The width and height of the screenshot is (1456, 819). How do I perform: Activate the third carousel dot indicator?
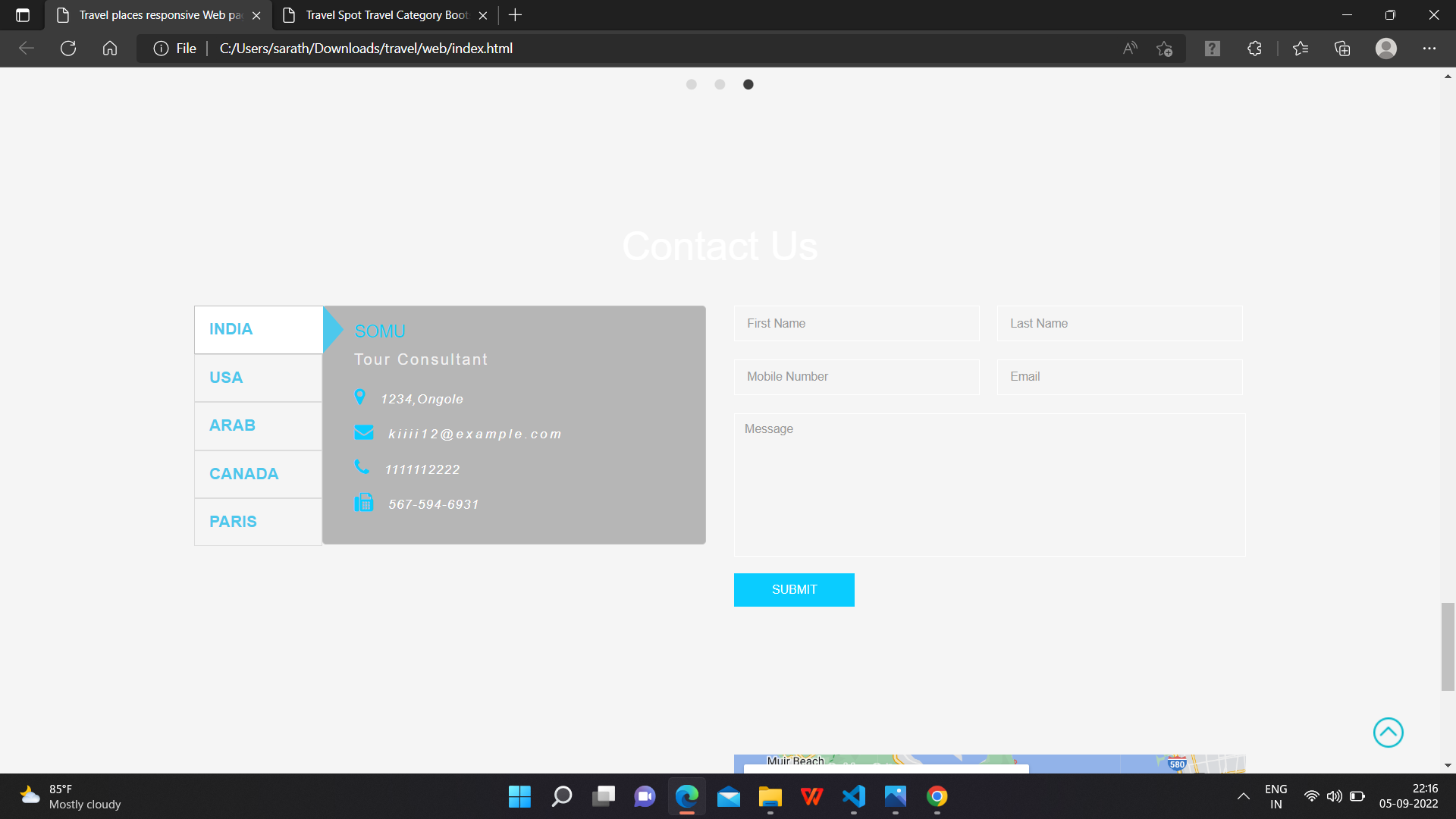pos(748,84)
